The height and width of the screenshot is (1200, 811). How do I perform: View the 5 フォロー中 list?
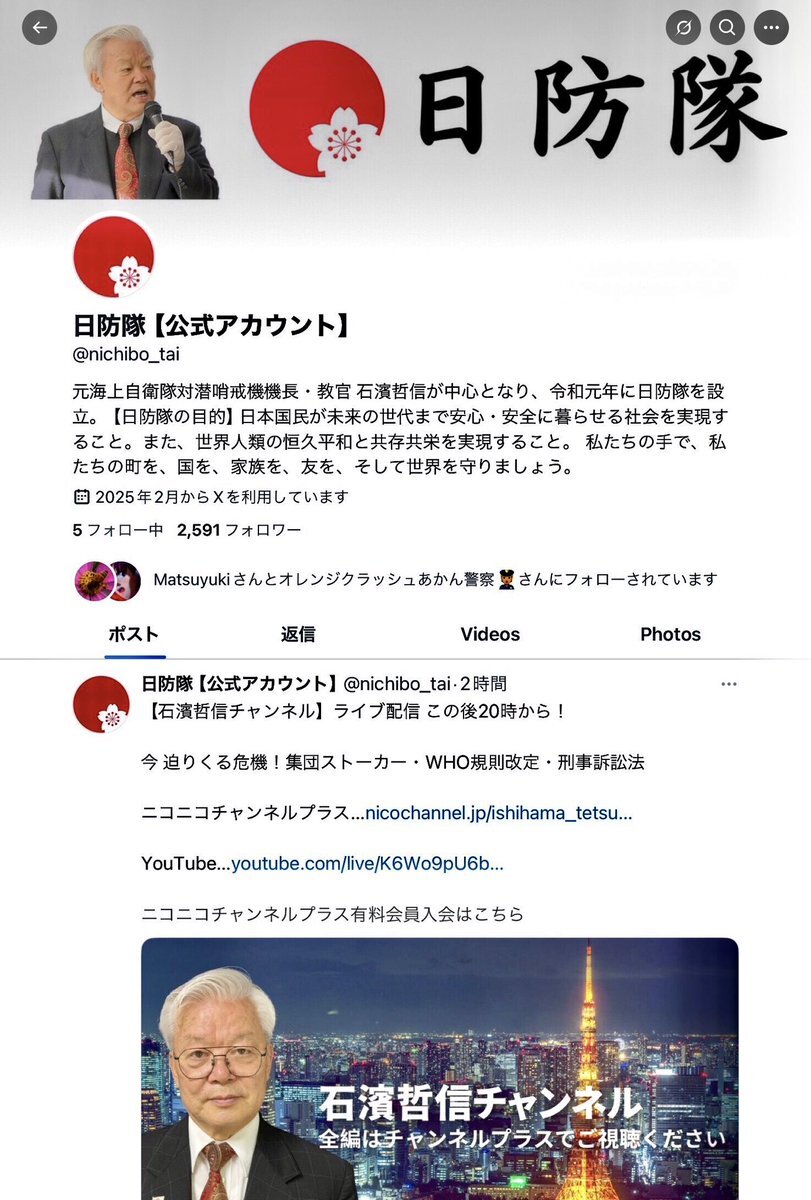118,530
